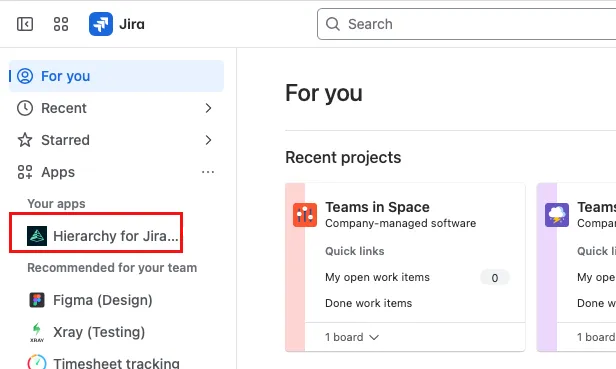The height and width of the screenshot is (369, 616).
Task: Click the Recent projects heading
Action: (x=343, y=157)
